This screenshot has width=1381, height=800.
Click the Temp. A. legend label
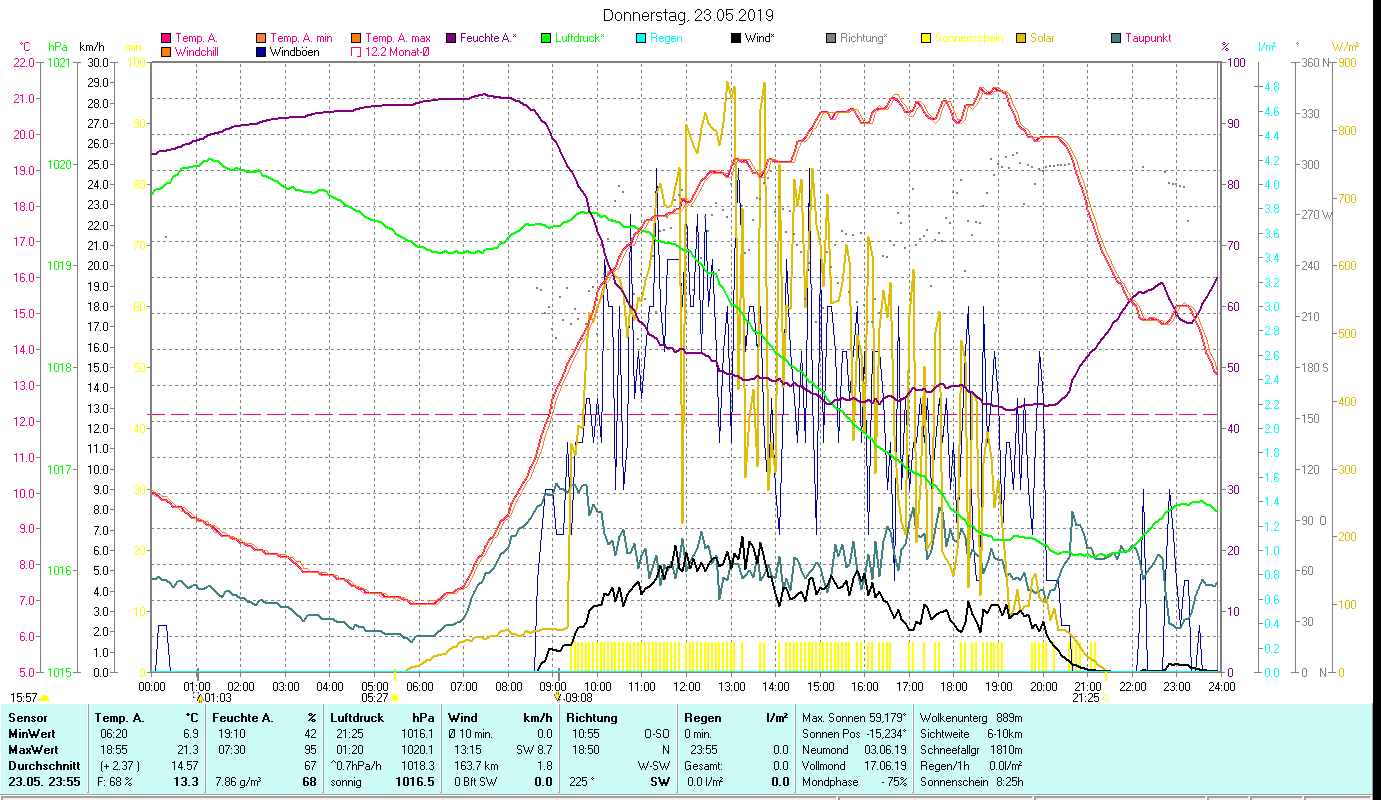pyautogui.click(x=196, y=38)
